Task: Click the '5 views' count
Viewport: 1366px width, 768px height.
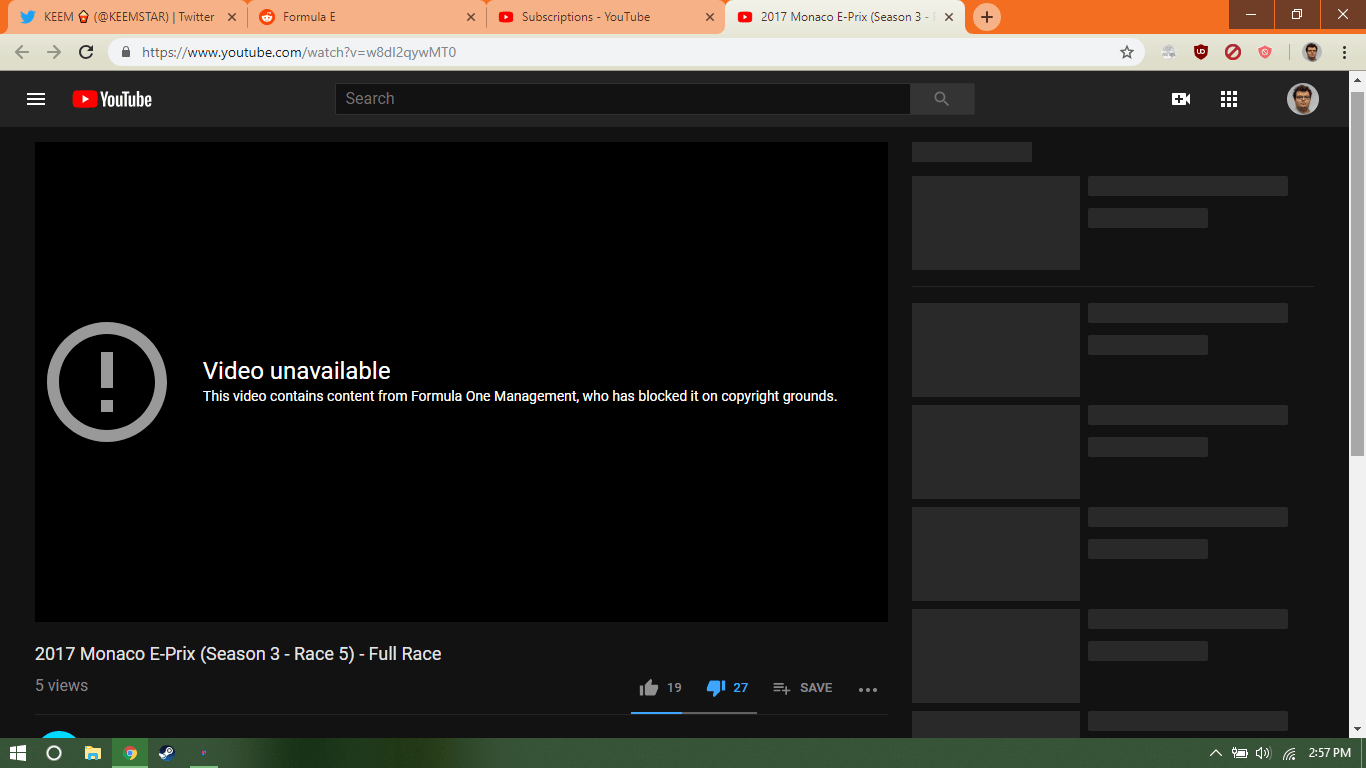Action: pyautogui.click(x=62, y=686)
